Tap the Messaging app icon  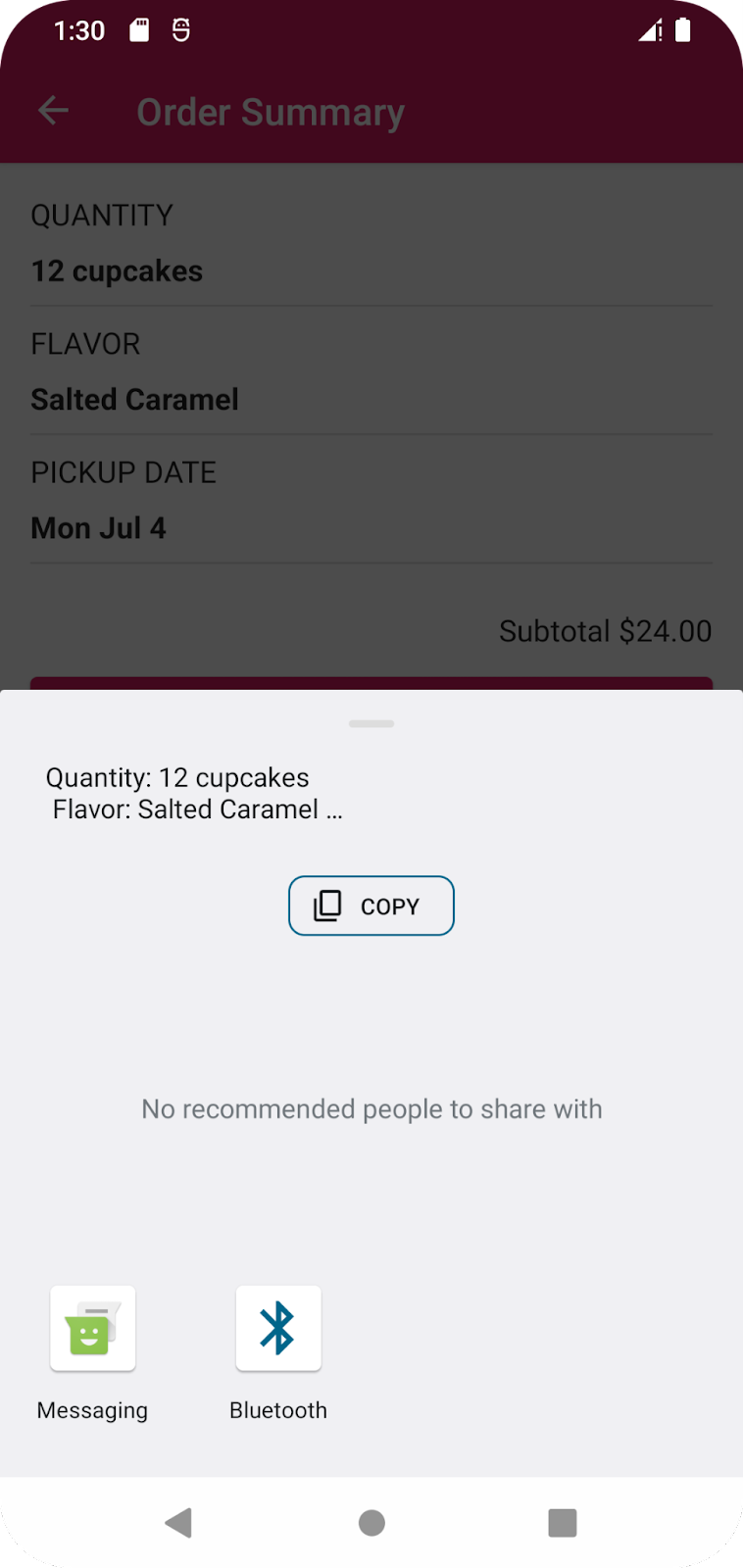(92, 1328)
